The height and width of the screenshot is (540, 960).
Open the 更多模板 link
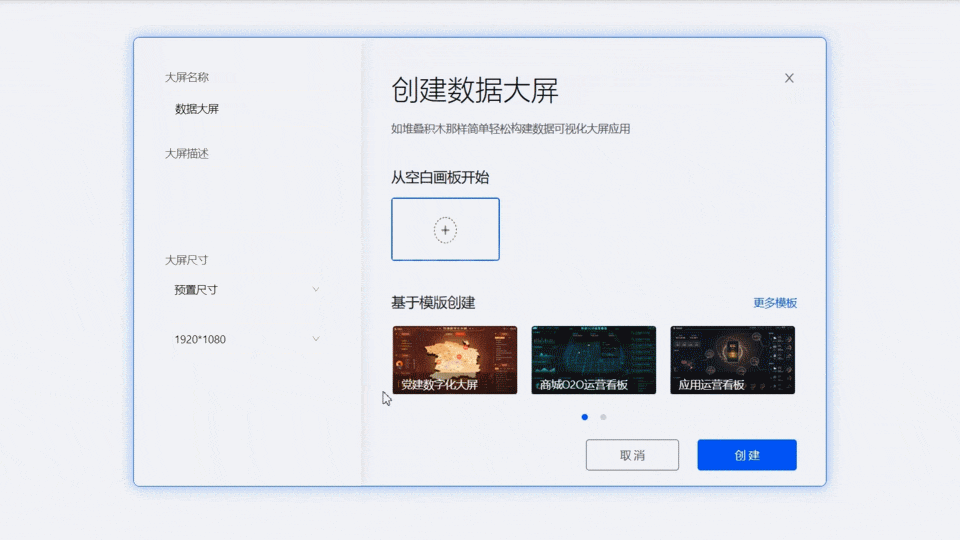coord(774,303)
